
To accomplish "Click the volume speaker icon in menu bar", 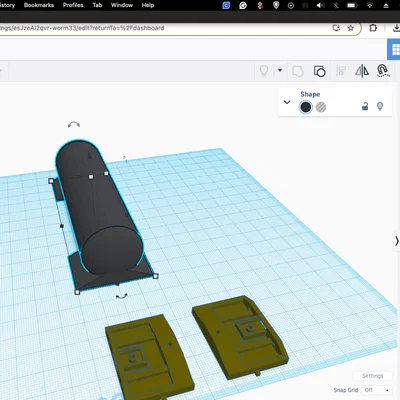I will (320, 5).
